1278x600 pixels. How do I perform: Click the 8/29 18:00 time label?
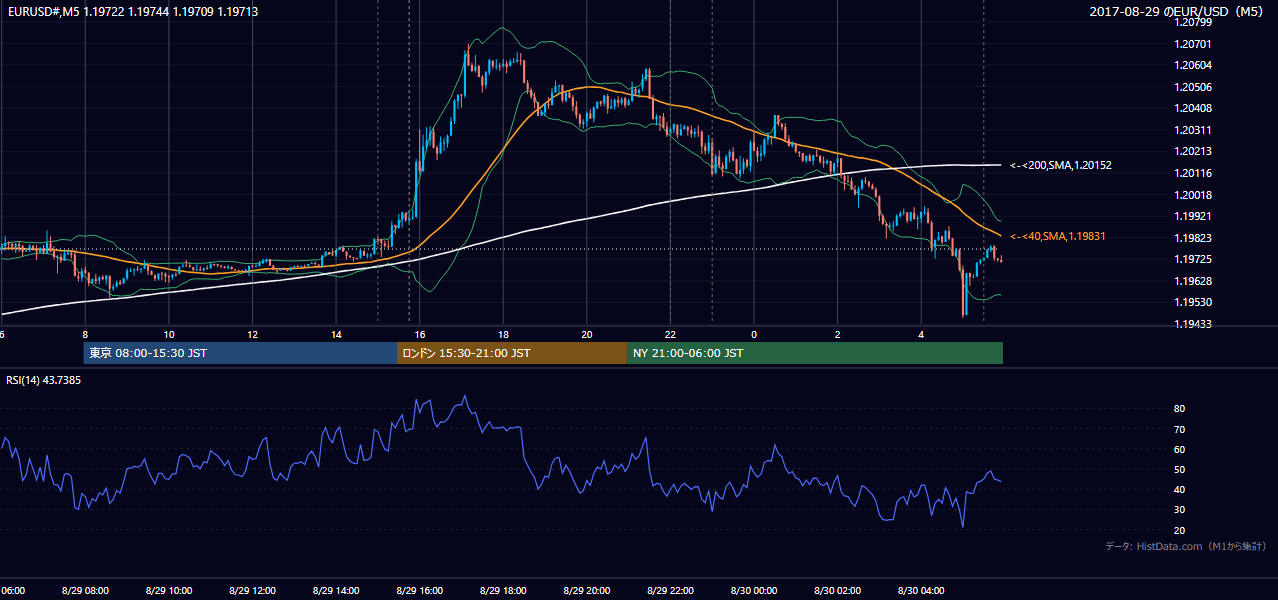(x=503, y=591)
